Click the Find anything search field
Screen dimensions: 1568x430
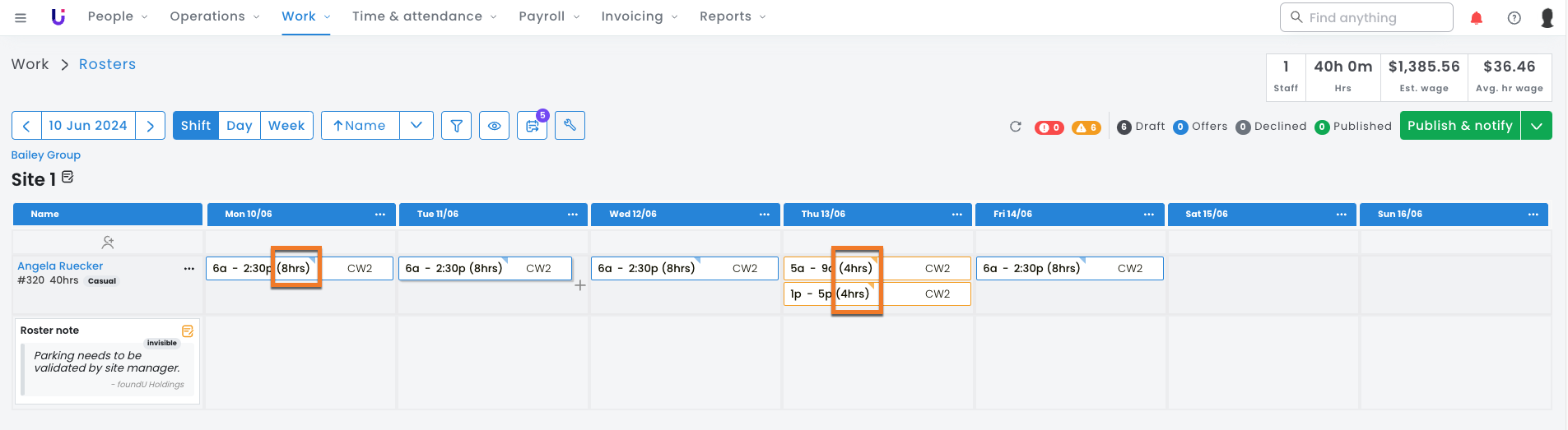pos(1366,17)
